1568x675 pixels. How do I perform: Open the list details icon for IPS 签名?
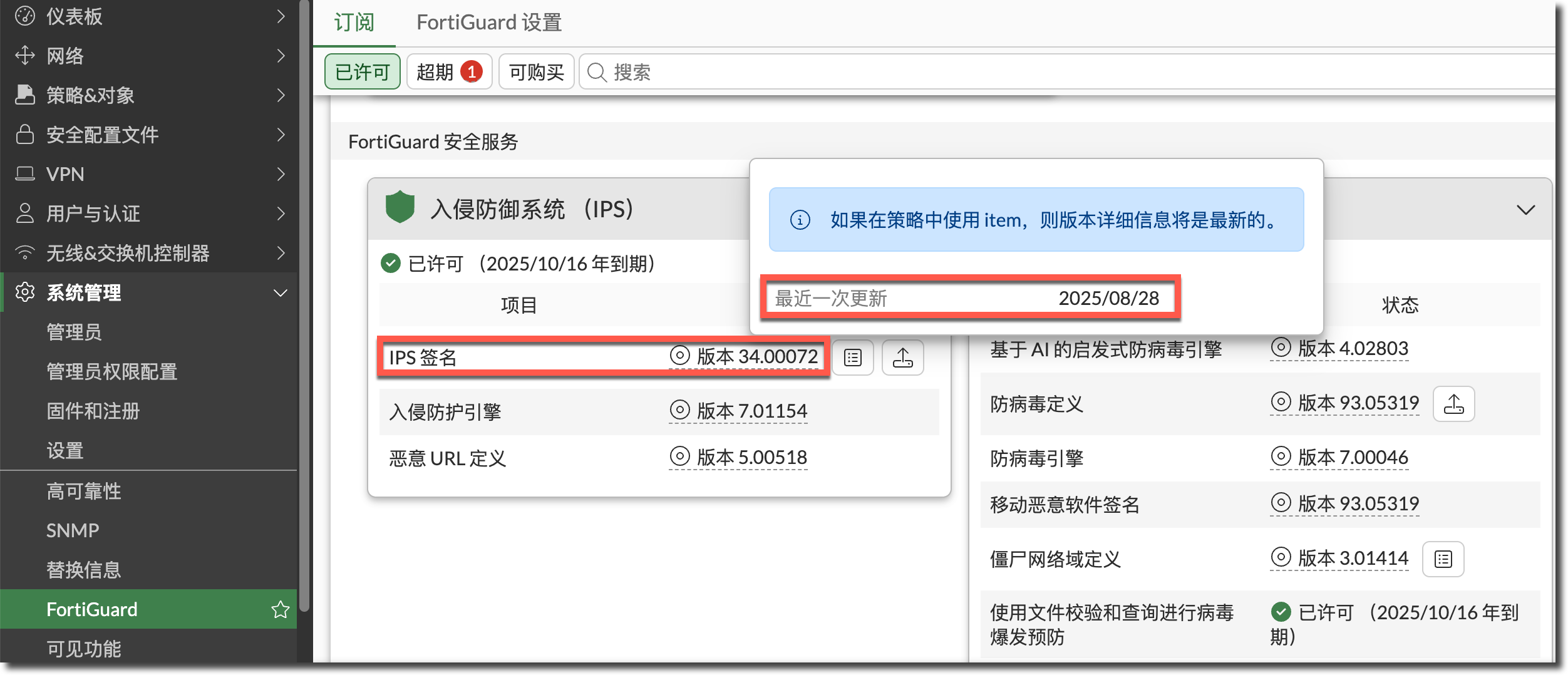[852, 358]
